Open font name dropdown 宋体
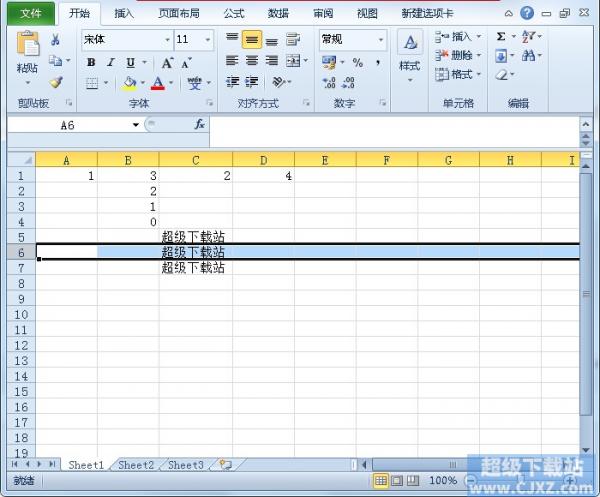This screenshot has height=497, width=600. [168, 39]
